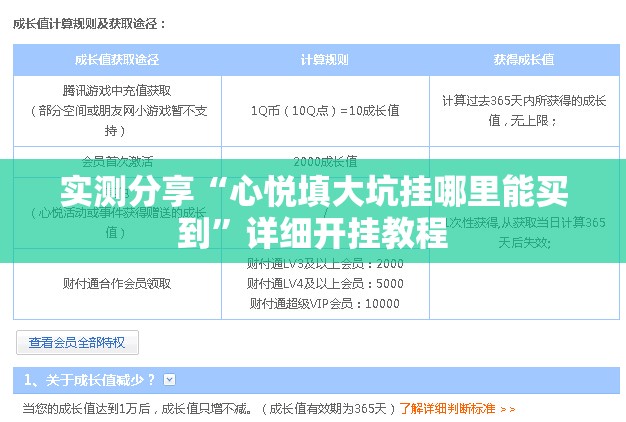
Task: Click the 成长值获取途径 column header
Action: [117, 60]
